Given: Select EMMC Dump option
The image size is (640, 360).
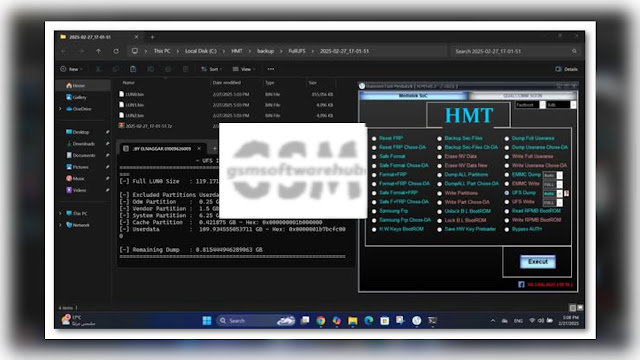Looking at the screenshot, I should (522, 175).
